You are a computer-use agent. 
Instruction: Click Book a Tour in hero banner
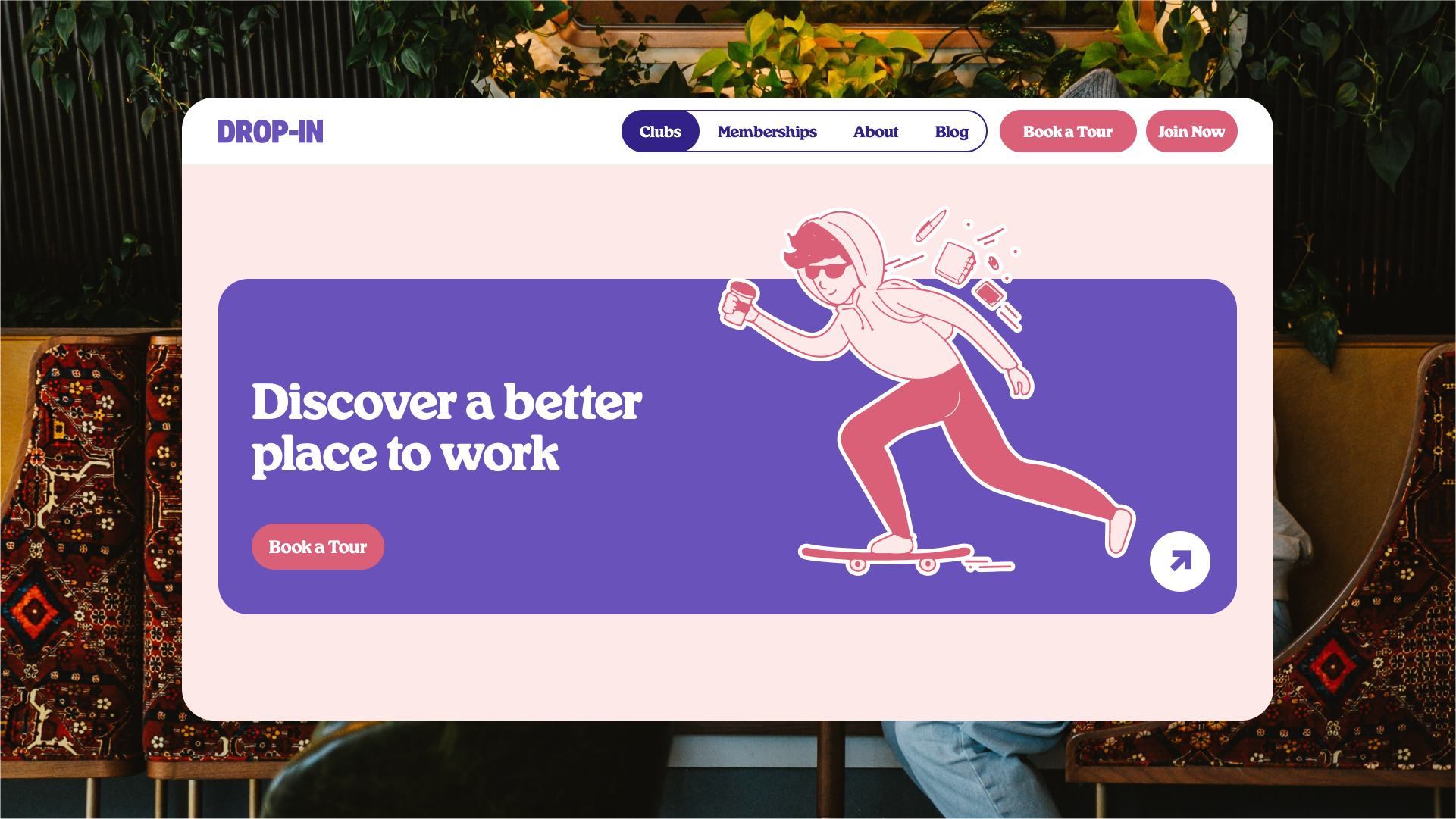pyautogui.click(x=318, y=546)
